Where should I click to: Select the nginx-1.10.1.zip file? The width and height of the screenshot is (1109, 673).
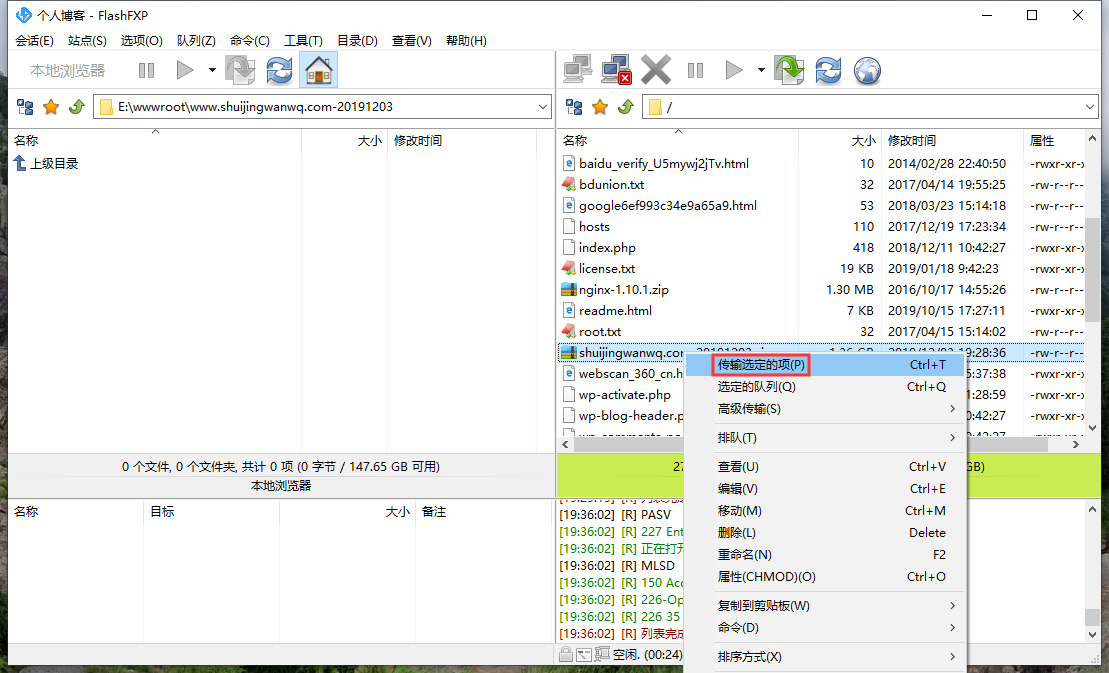click(623, 290)
